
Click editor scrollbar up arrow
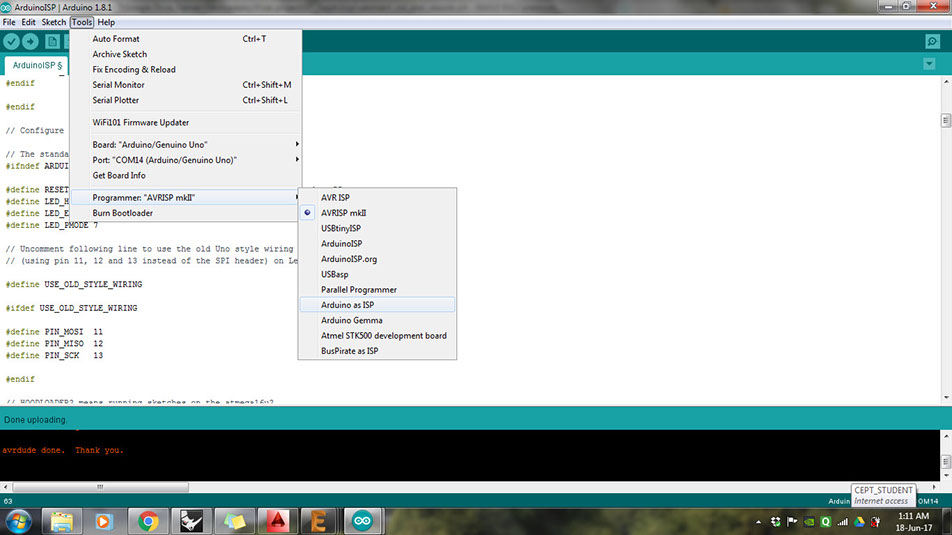(946, 81)
